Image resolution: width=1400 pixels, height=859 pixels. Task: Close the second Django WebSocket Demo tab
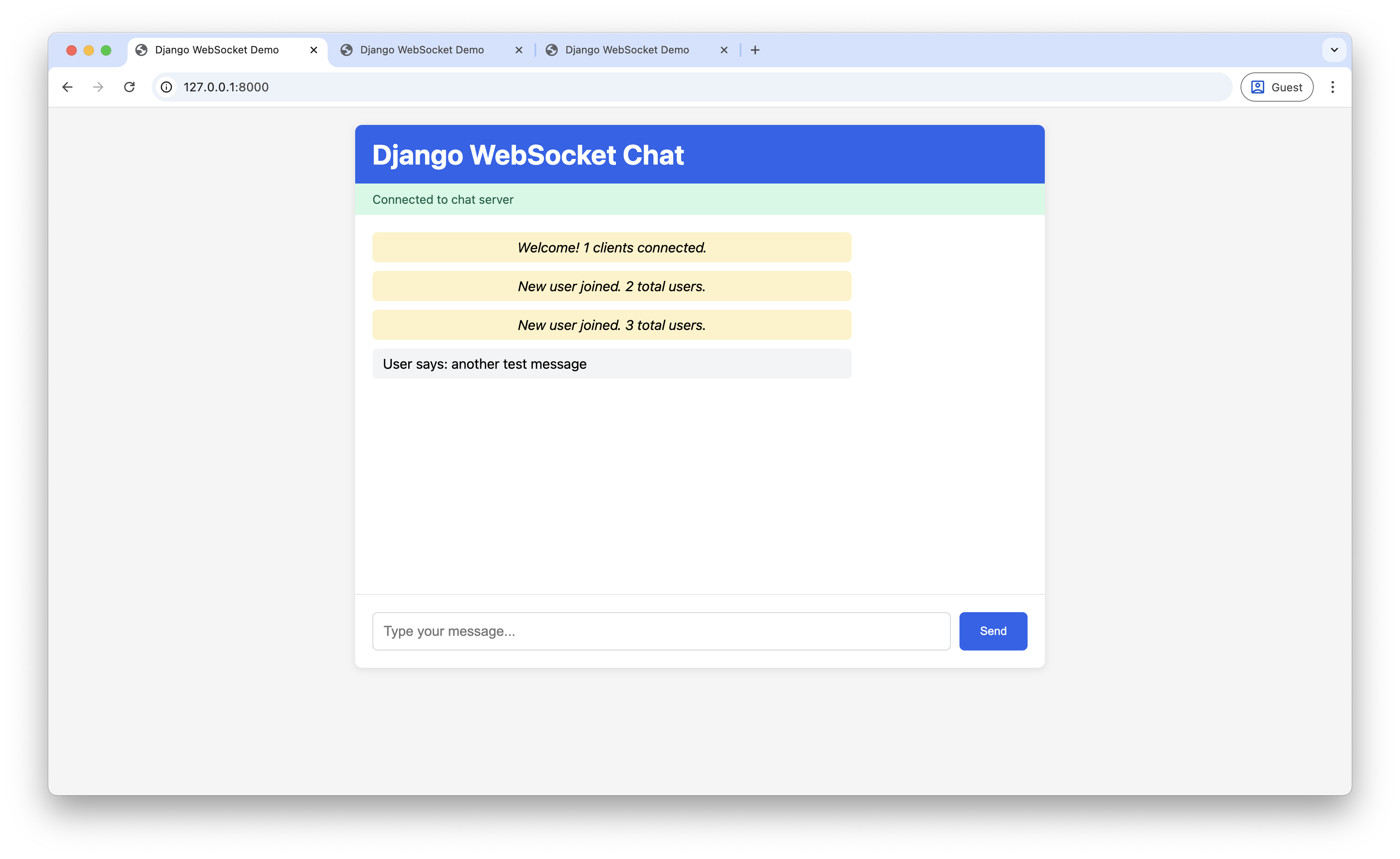tap(519, 50)
